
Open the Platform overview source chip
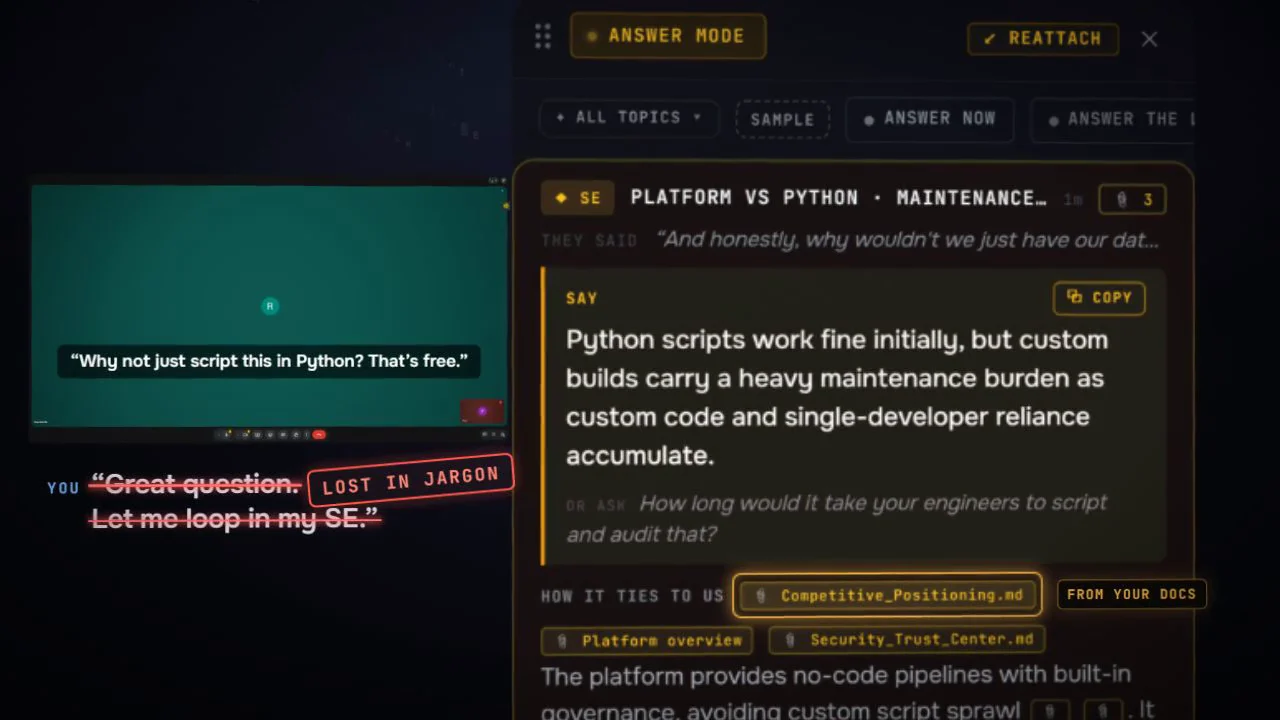pos(648,640)
